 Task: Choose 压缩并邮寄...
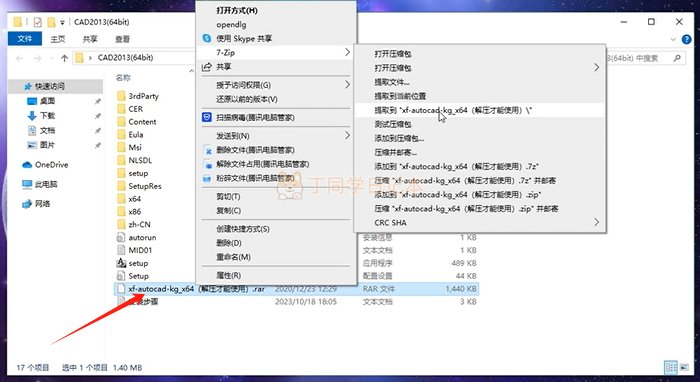pyautogui.click(x=479, y=152)
